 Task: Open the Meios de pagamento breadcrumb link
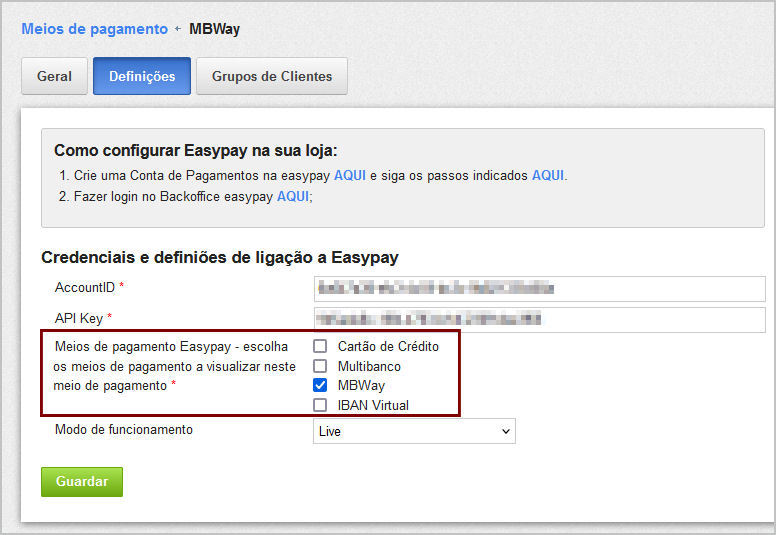pos(95,29)
